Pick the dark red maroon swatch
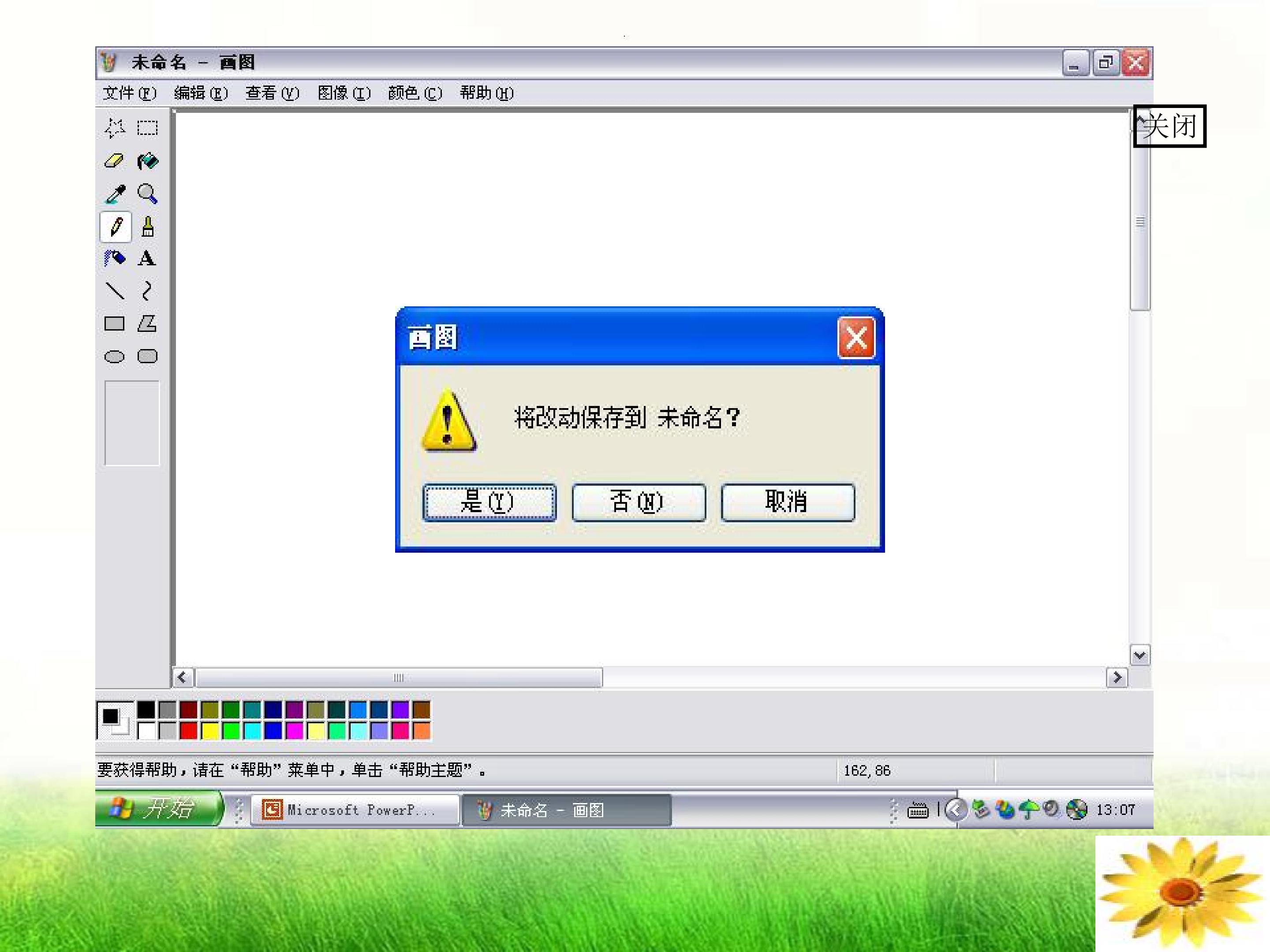This screenshot has width=1270, height=952. tap(188, 710)
